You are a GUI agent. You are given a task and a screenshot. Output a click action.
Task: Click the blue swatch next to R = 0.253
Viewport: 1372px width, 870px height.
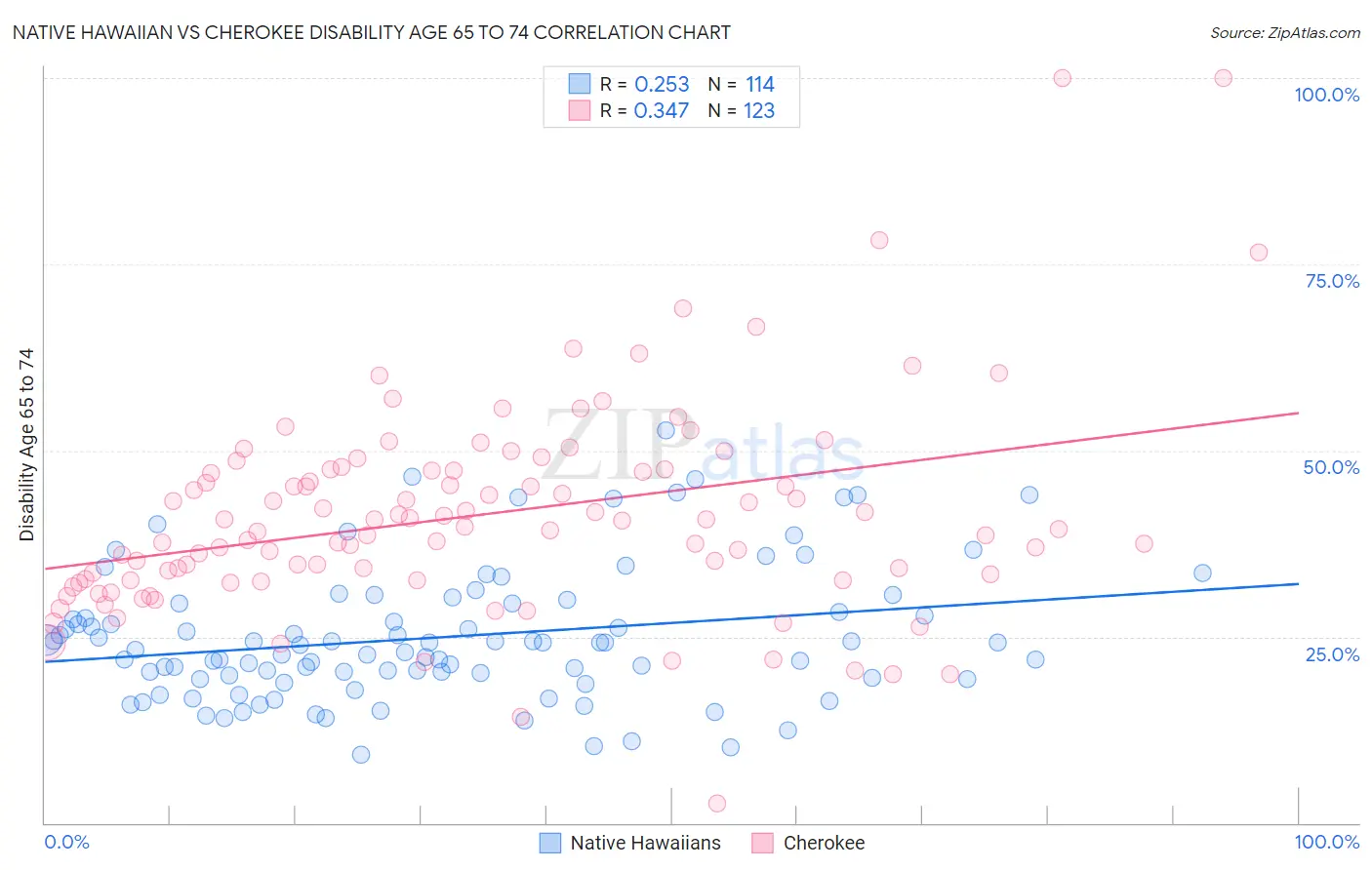point(580,84)
